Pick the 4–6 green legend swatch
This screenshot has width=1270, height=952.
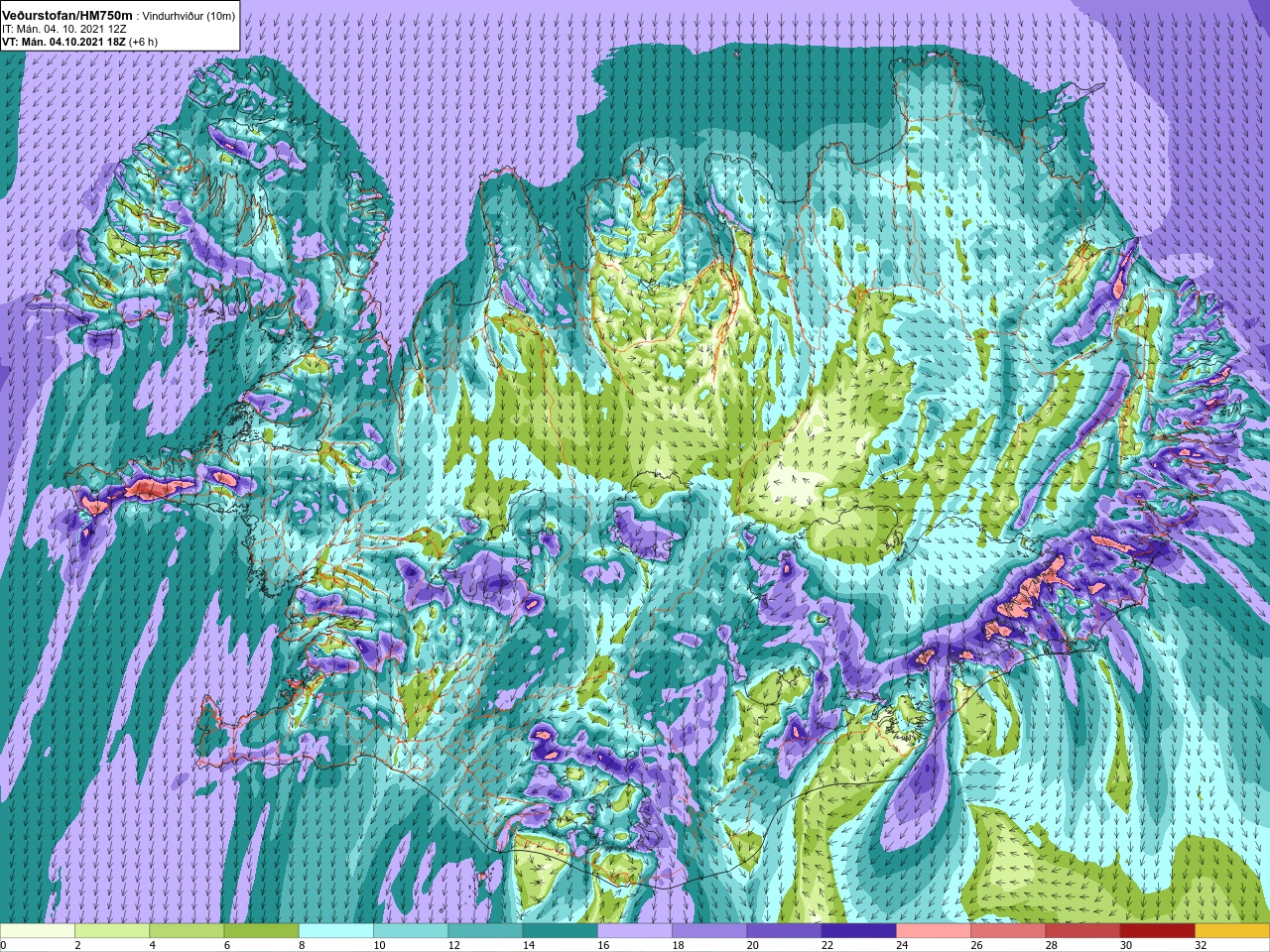tap(187, 931)
